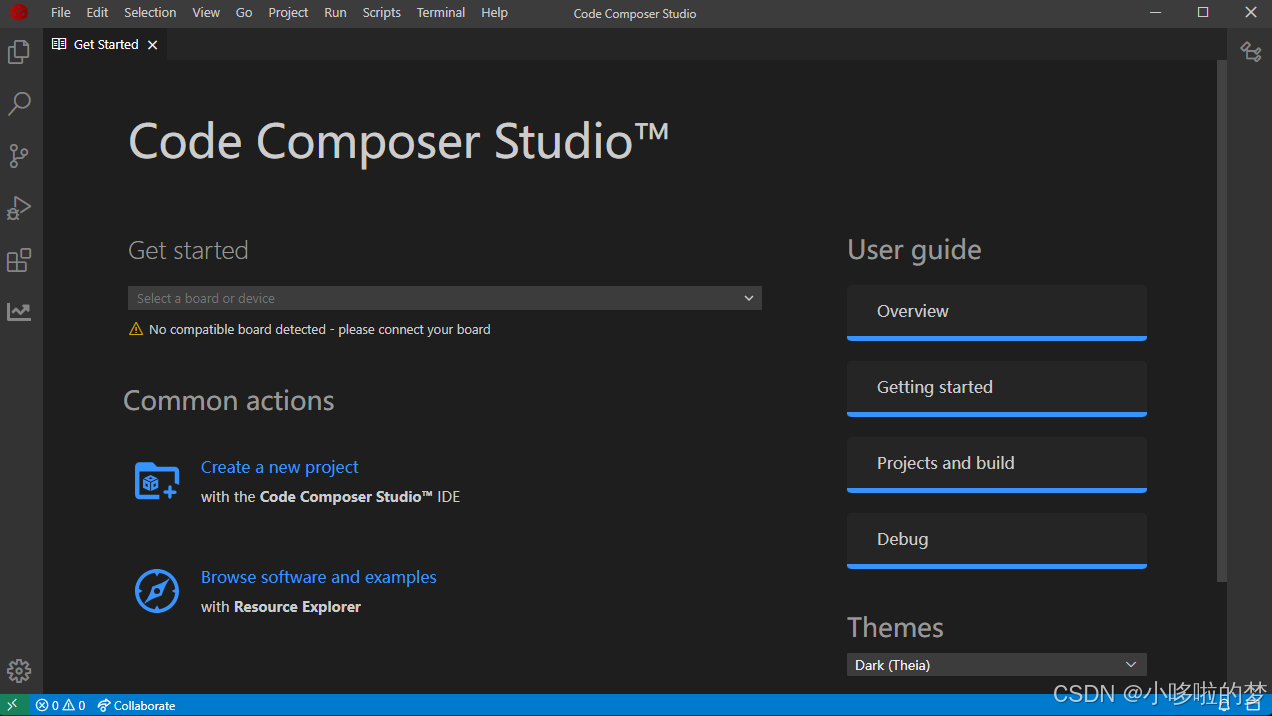This screenshot has width=1272, height=716.
Task: Open the Scripts menu
Action: point(381,13)
